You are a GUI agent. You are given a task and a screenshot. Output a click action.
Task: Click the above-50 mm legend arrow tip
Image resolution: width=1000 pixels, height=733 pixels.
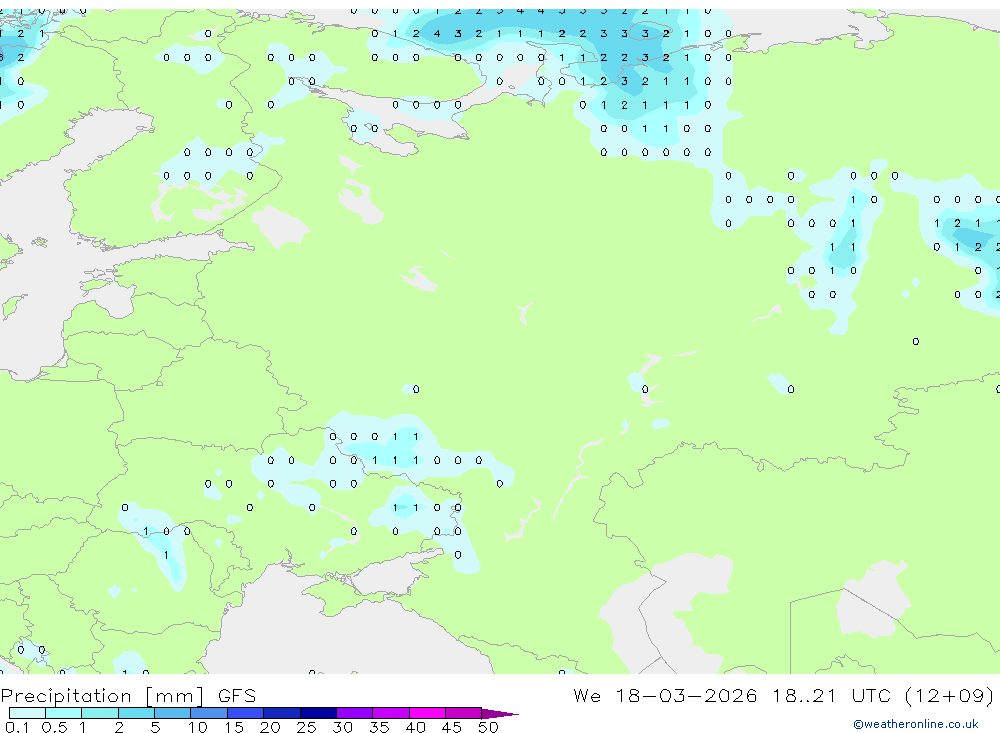coord(500,713)
